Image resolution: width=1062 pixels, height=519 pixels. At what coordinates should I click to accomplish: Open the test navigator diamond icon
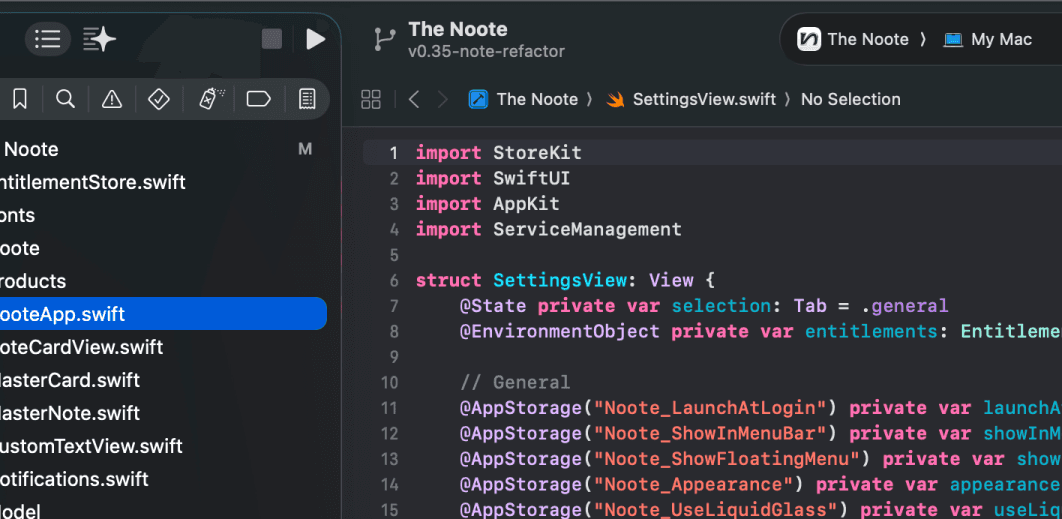pos(158,100)
